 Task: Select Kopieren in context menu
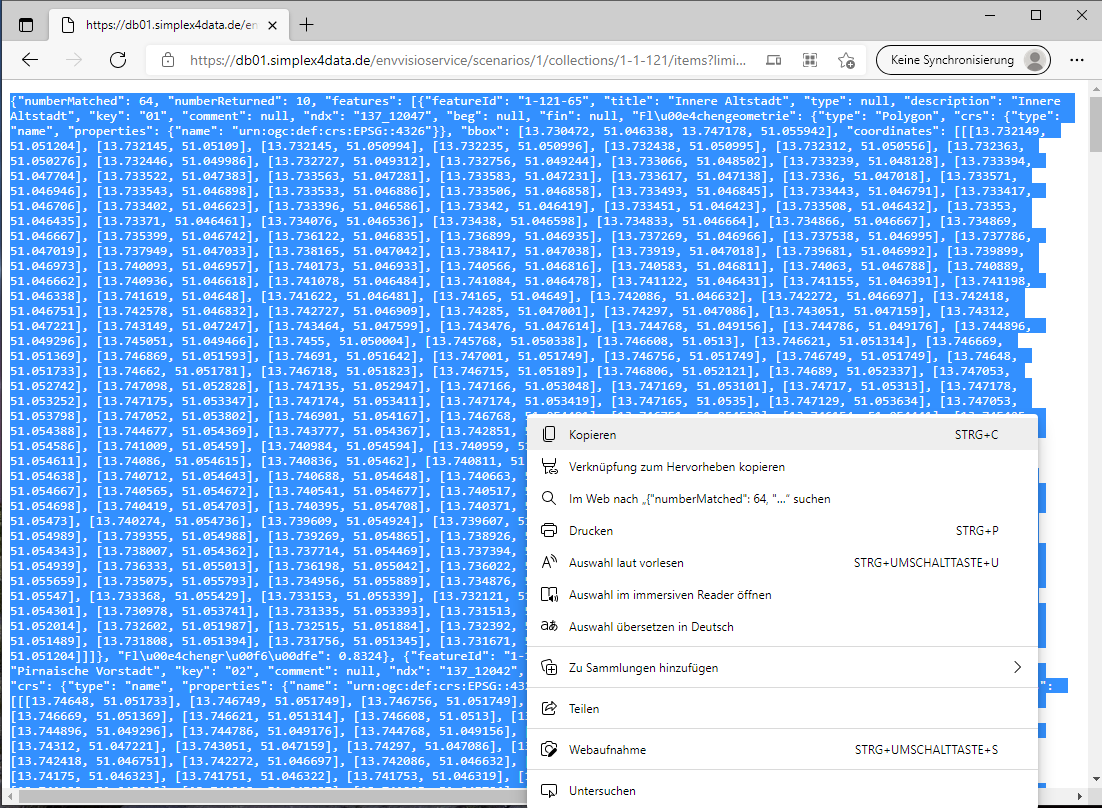click(x=593, y=435)
